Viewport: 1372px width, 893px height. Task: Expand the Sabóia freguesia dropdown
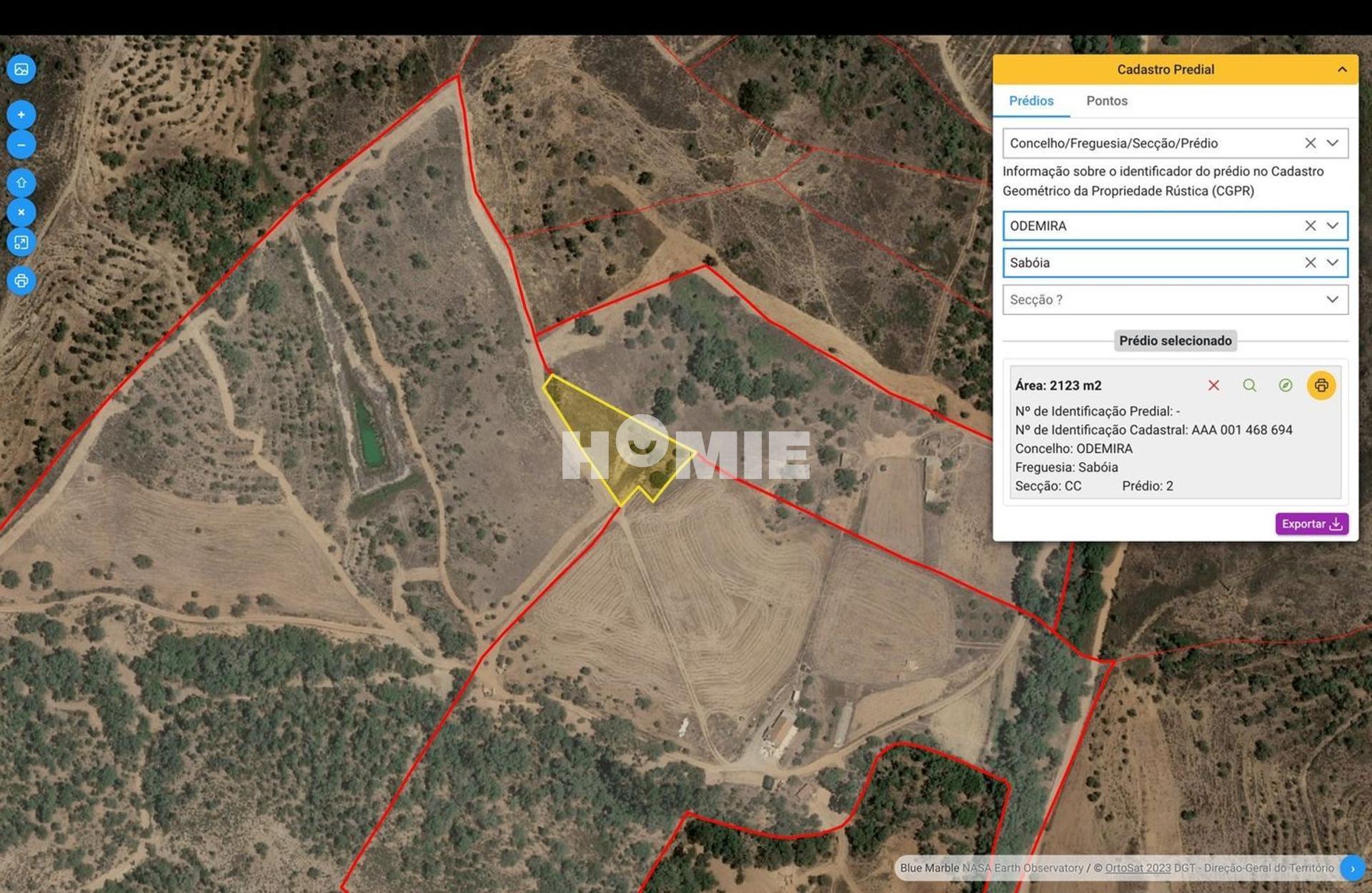(x=1332, y=262)
